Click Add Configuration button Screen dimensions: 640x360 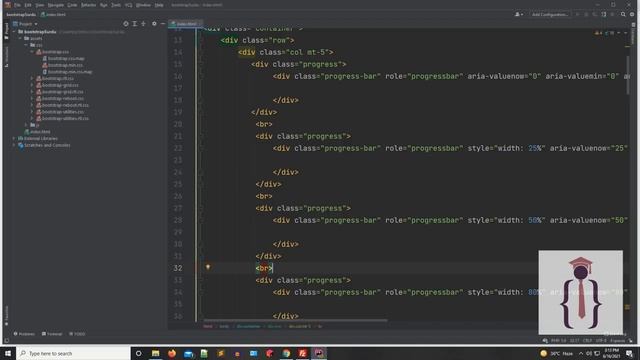(550, 14)
